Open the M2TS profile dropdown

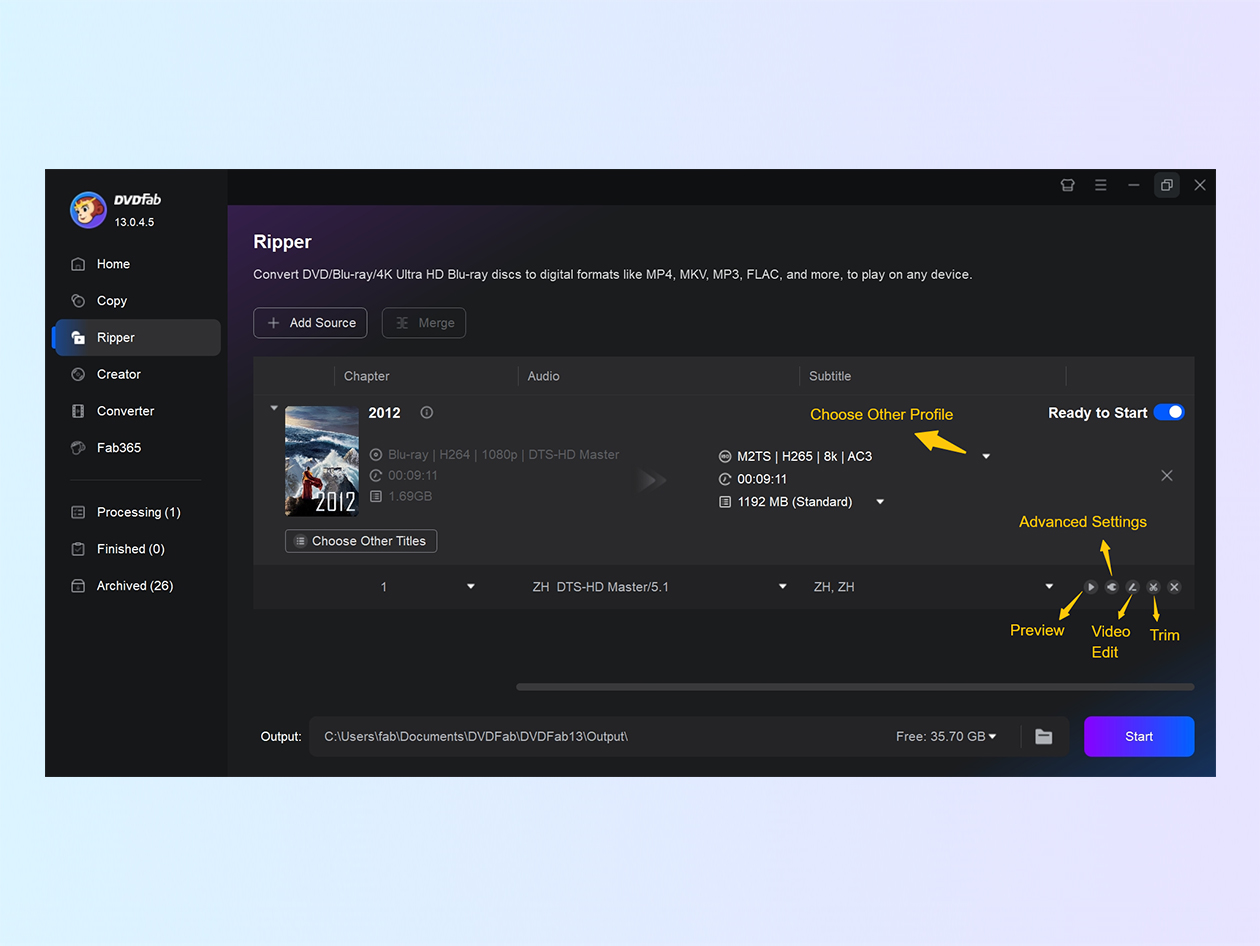[x=986, y=455]
